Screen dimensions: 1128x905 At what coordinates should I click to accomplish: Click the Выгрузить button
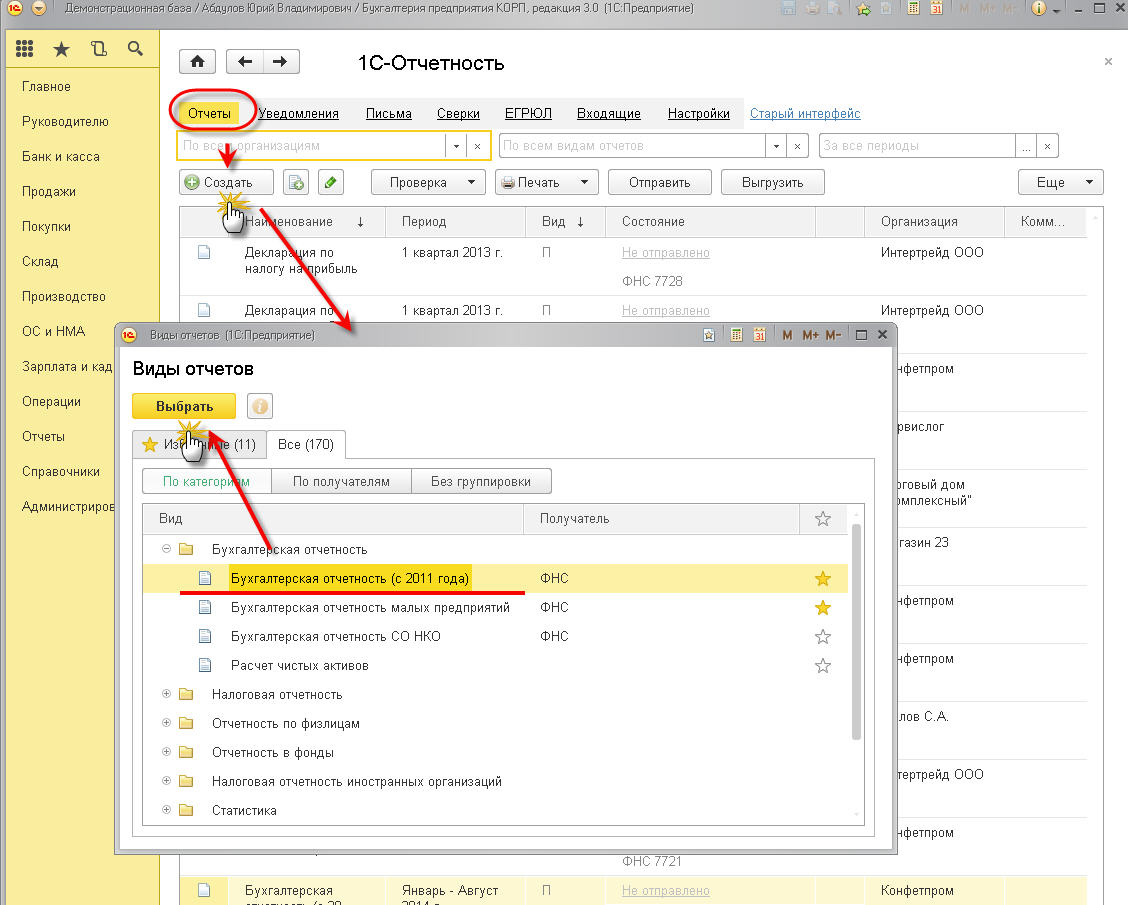[773, 183]
